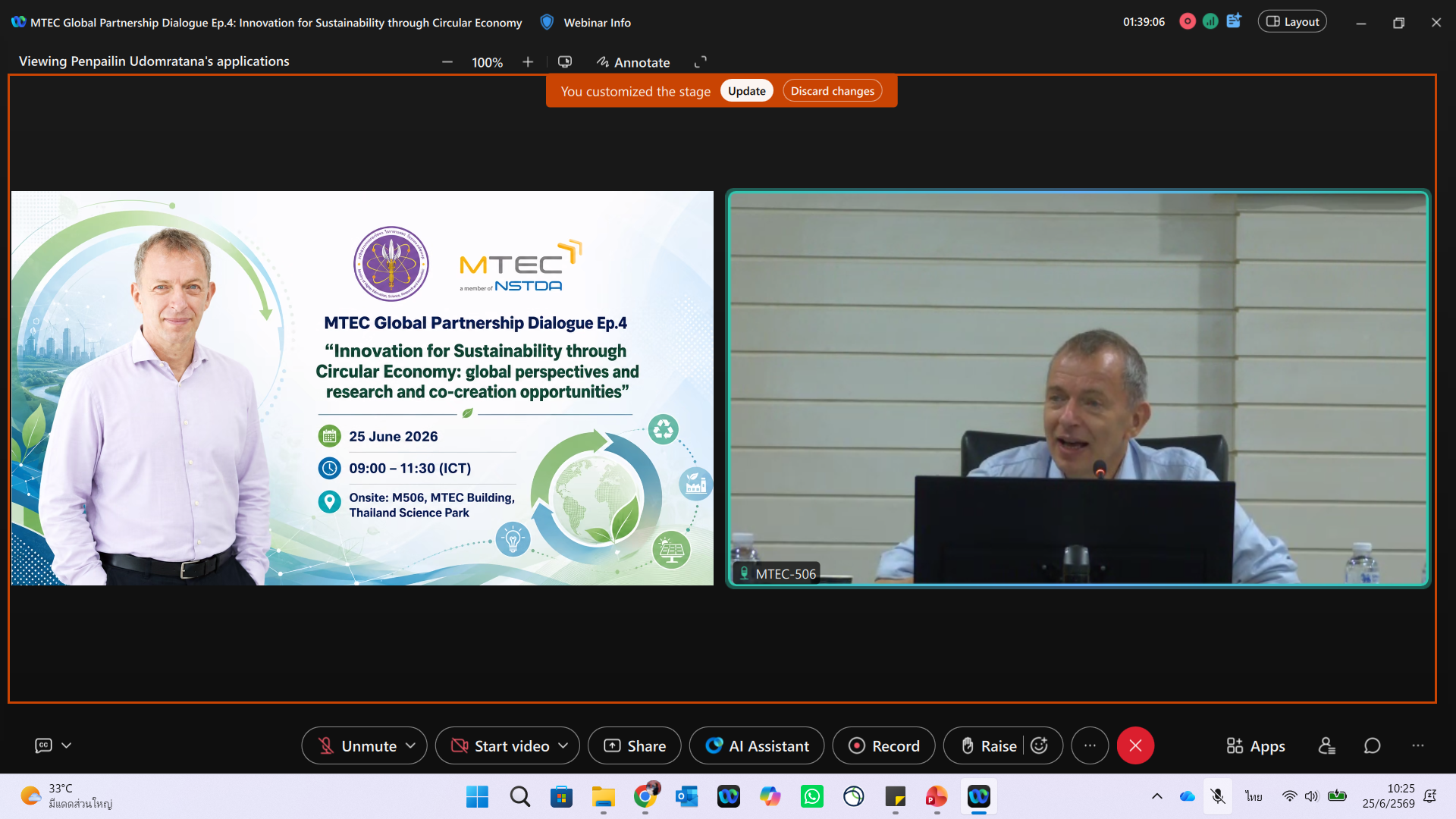Open the emoji reactions picker
1456x819 pixels.
[1040, 746]
